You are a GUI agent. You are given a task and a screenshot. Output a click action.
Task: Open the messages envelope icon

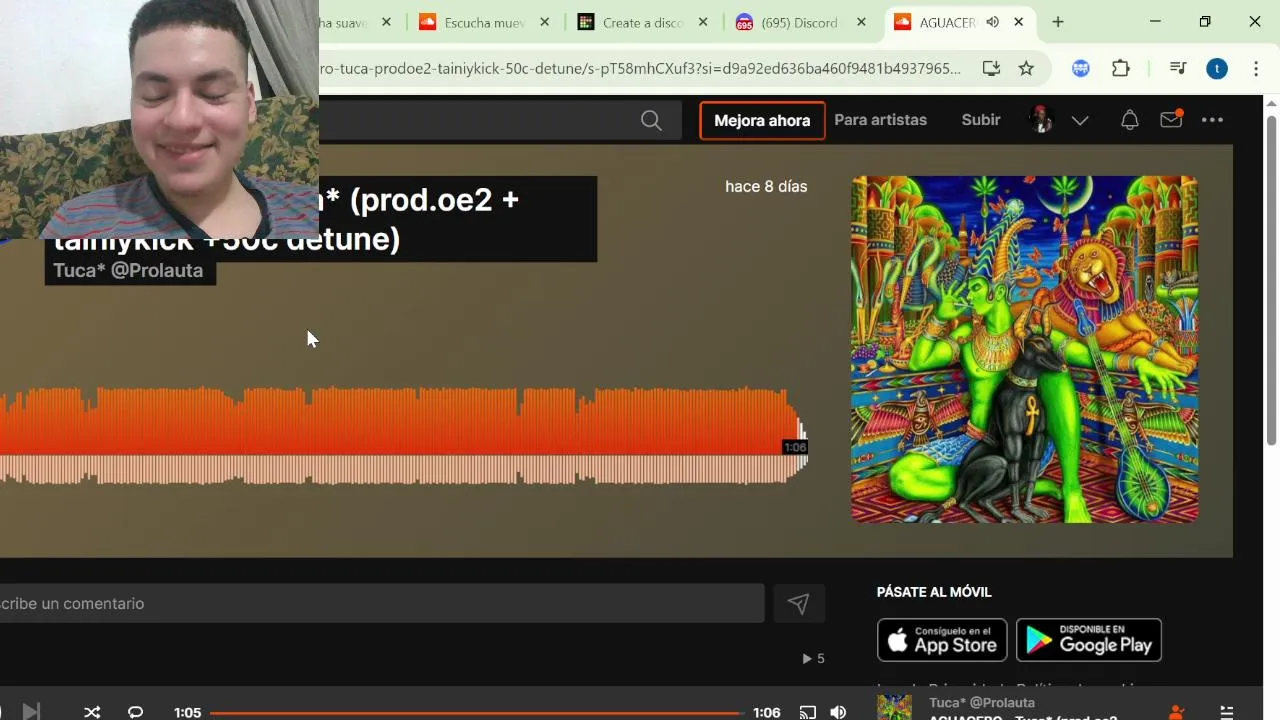pyautogui.click(x=1171, y=119)
